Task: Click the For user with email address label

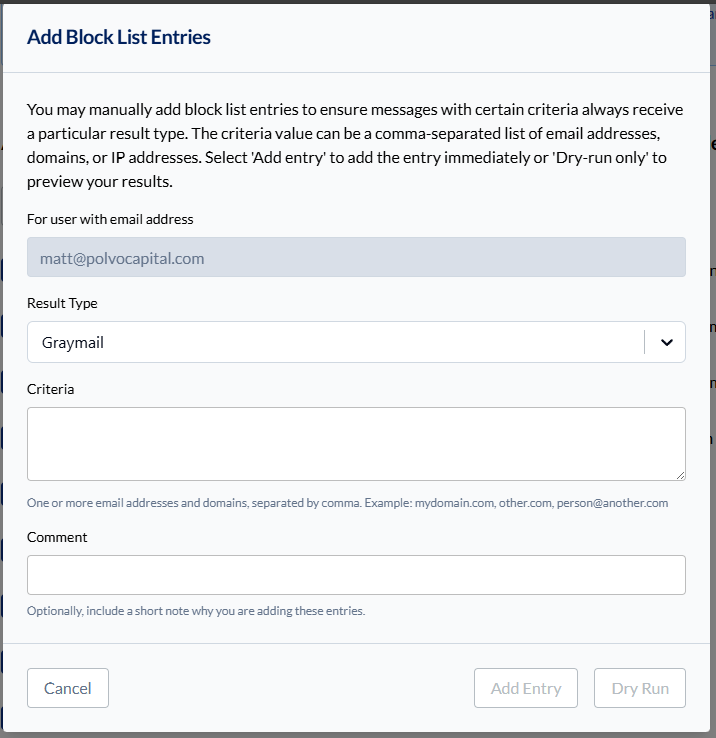Action: tap(110, 219)
